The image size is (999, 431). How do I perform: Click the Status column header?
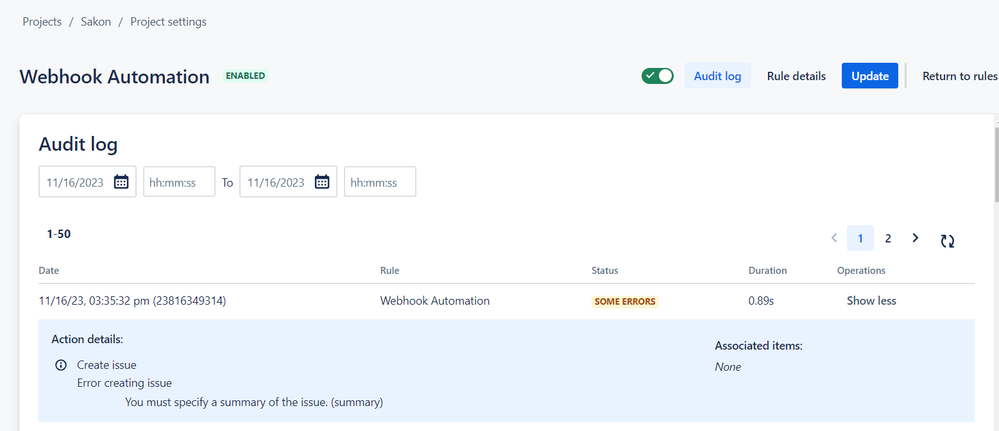605,270
